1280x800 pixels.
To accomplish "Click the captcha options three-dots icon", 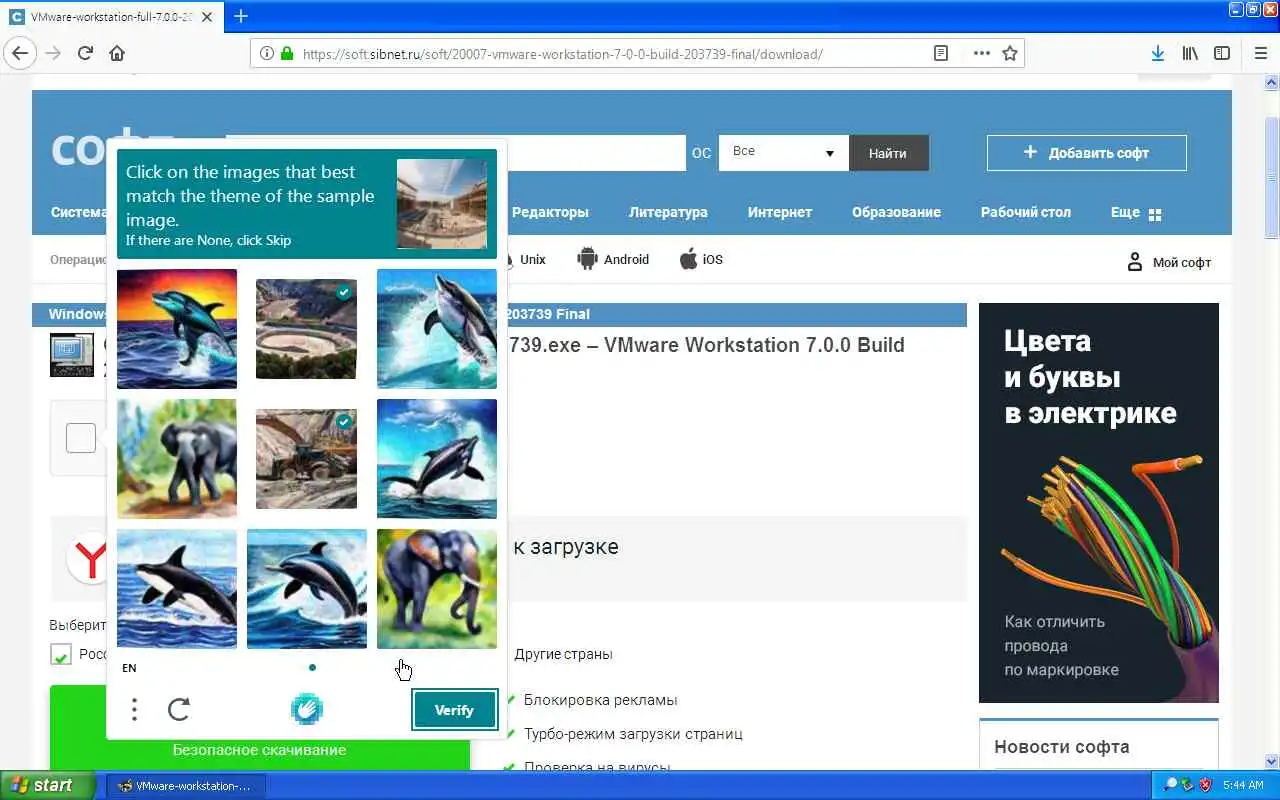I will pyautogui.click(x=134, y=710).
